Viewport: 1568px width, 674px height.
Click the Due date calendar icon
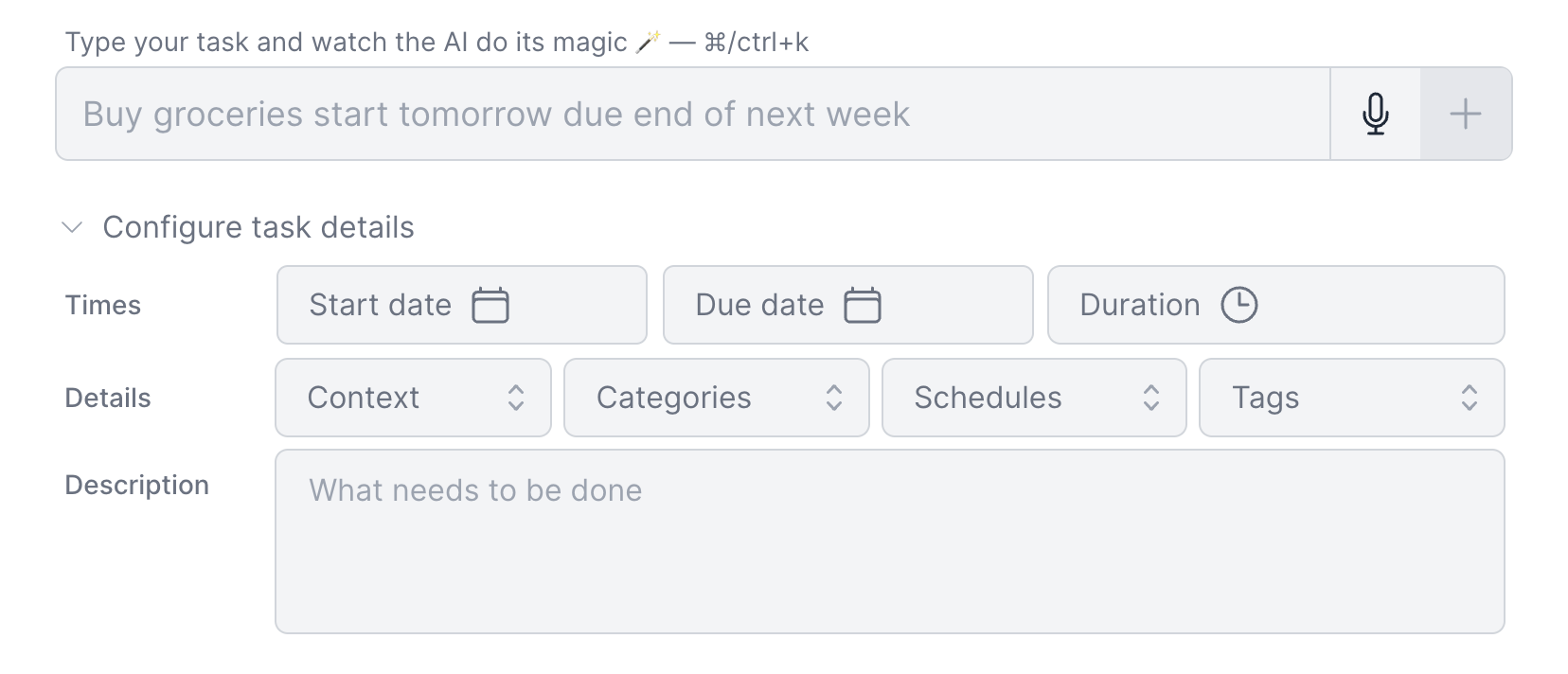click(x=863, y=305)
